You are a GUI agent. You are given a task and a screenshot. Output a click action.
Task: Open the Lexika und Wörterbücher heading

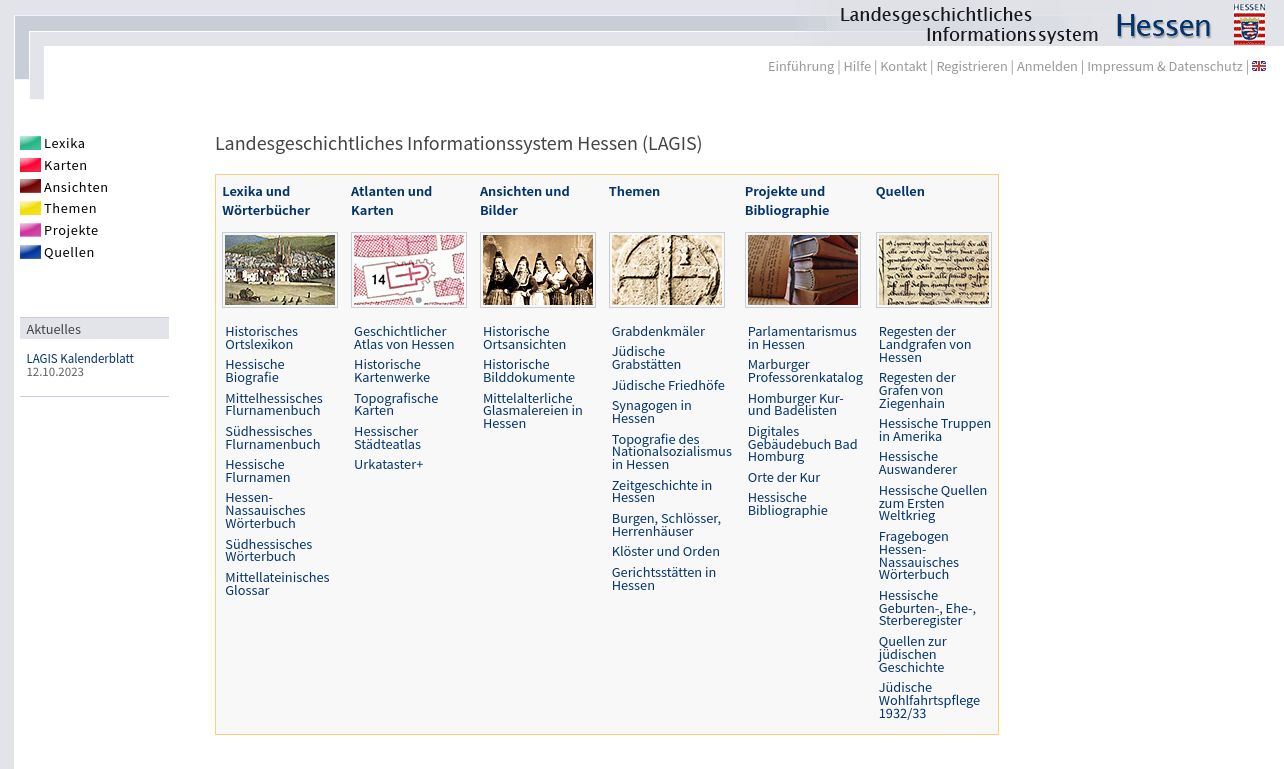coord(266,200)
